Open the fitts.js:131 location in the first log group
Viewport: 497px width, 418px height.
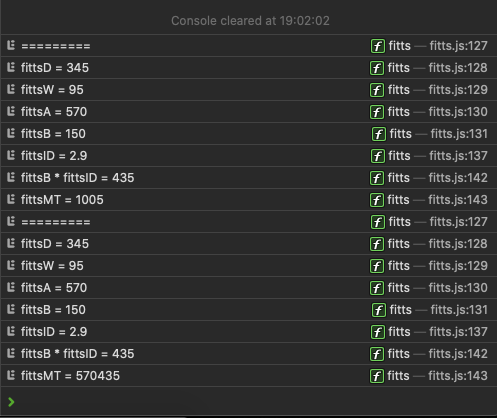click(459, 134)
